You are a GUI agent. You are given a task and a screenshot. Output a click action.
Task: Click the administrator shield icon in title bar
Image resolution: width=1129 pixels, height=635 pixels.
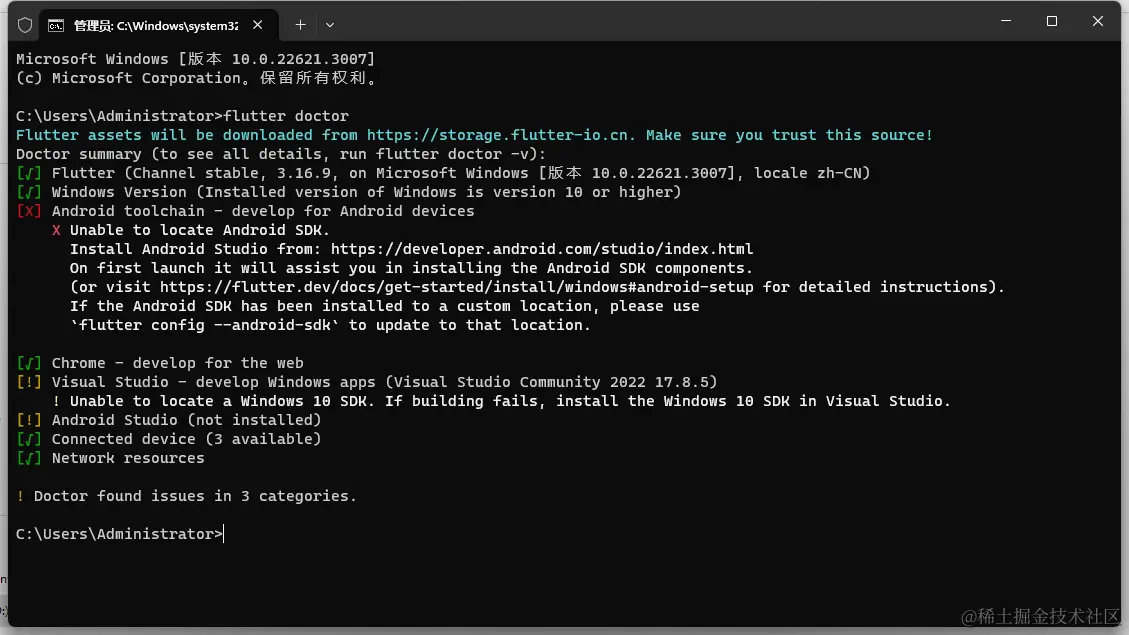click(x=25, y=24)
